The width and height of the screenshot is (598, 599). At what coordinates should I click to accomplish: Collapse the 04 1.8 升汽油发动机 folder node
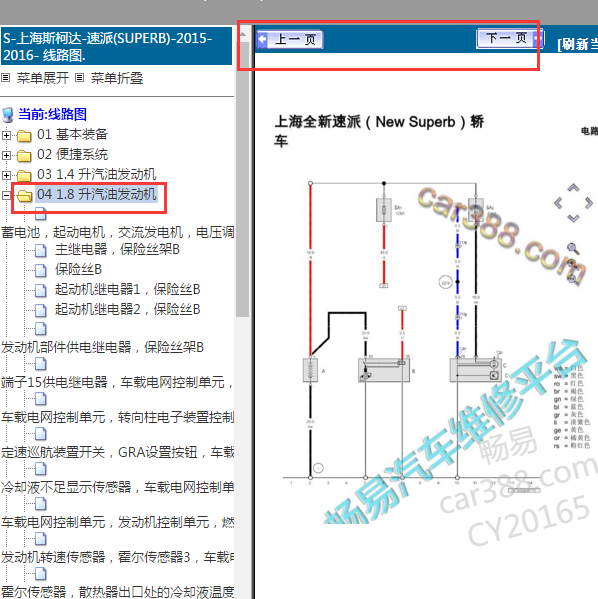[6, 195]
